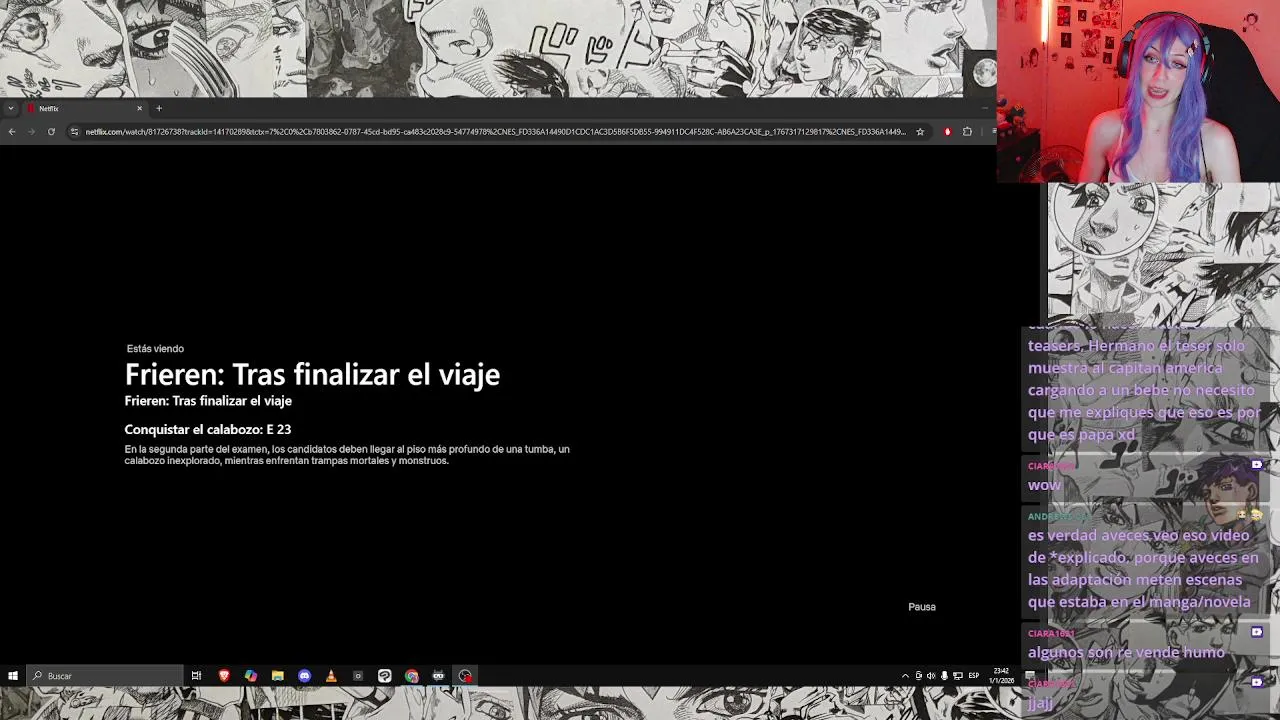This screenshot has width=1280, height=720.
Task: Expand the tab search dropdown arrow
Action: tap(10, 108)
